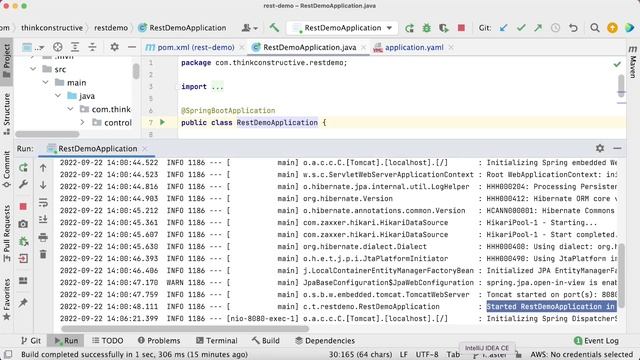Screen dimensions: 640x360
Task: Clear all console output trash icon
Action: point(43,255)
